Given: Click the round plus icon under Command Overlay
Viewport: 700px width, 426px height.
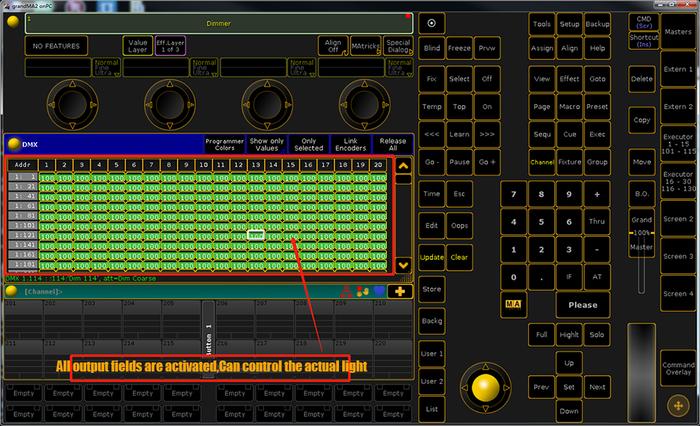Looking at the screenshot, I should [x=677, y=405].
